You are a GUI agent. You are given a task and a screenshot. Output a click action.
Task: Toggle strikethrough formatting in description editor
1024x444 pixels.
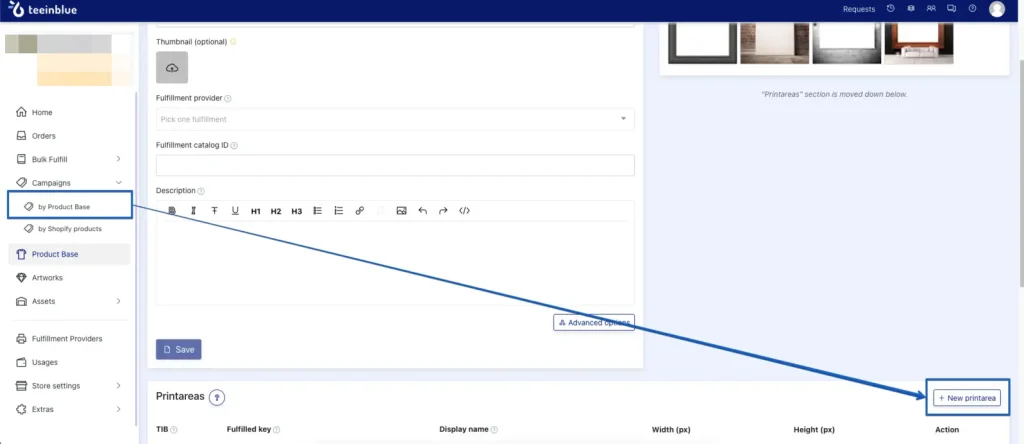[214, 211]
